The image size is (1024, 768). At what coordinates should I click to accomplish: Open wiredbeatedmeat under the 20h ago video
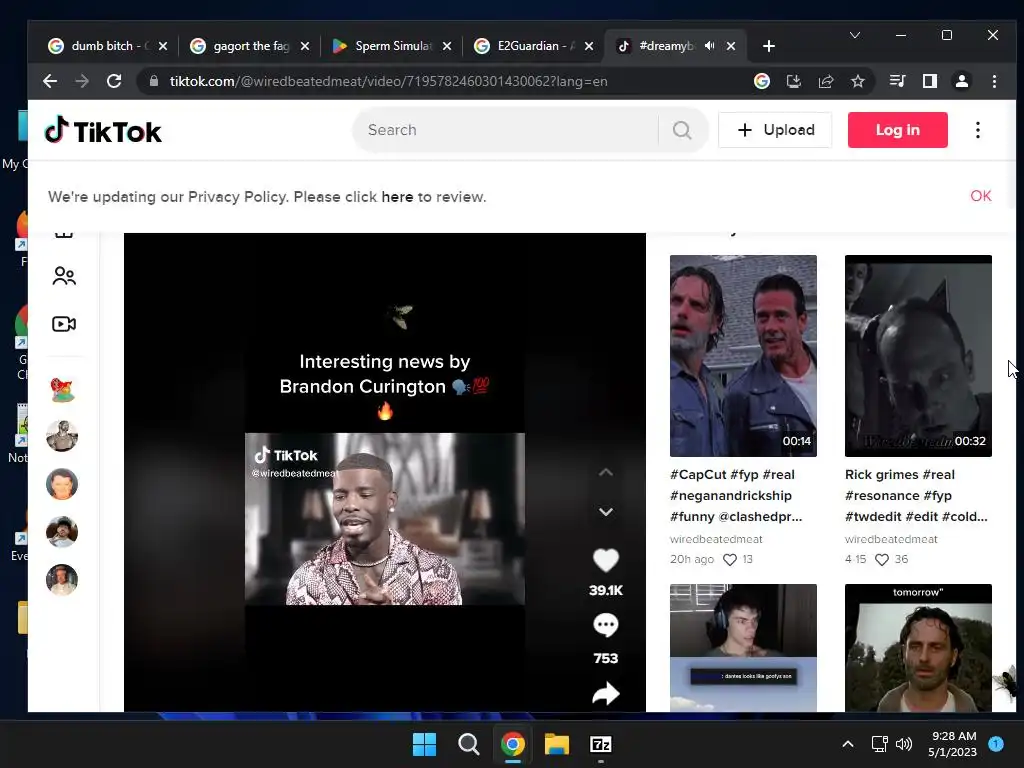716,539
